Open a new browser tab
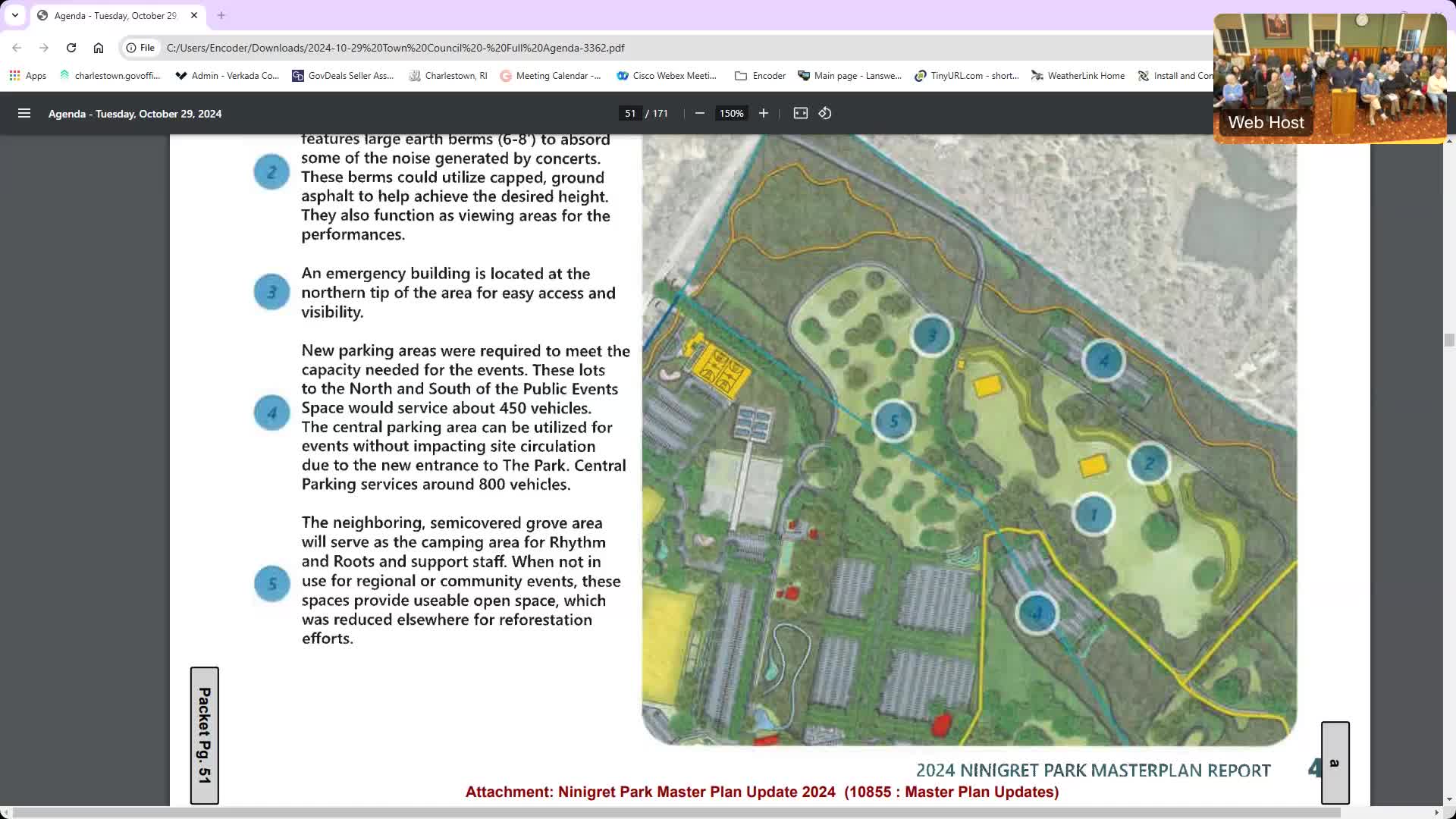1456x819 pixels. [x=221, y=15]
